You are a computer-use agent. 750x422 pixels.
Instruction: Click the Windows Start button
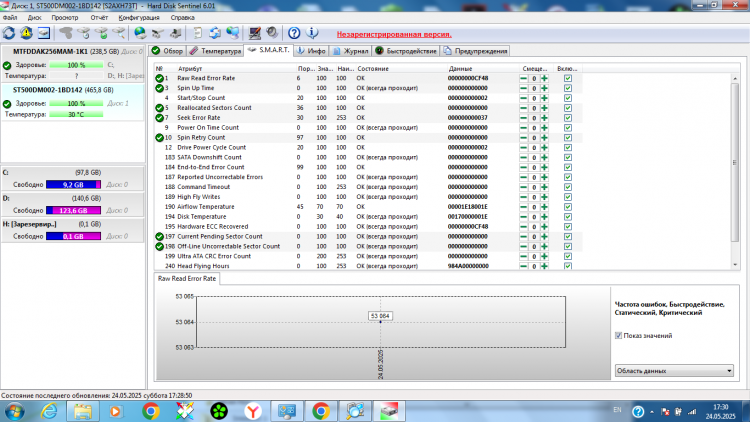[14, 411]
